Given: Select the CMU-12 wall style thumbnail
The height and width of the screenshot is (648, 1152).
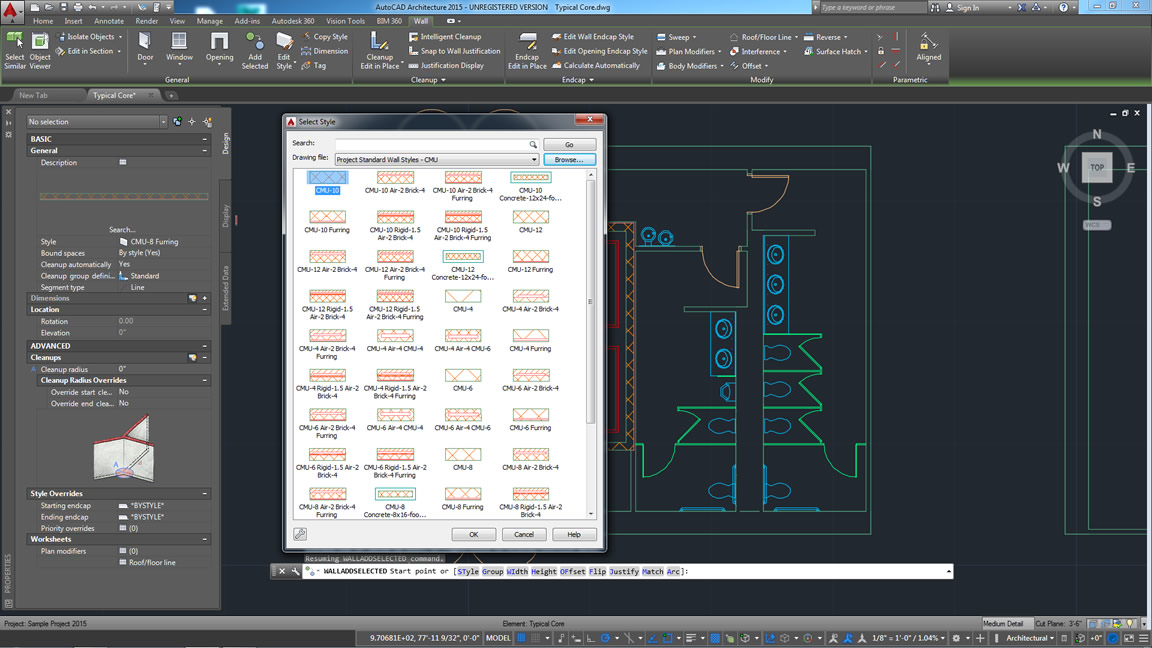Looking at the screenshot, I should click(530, 221).
